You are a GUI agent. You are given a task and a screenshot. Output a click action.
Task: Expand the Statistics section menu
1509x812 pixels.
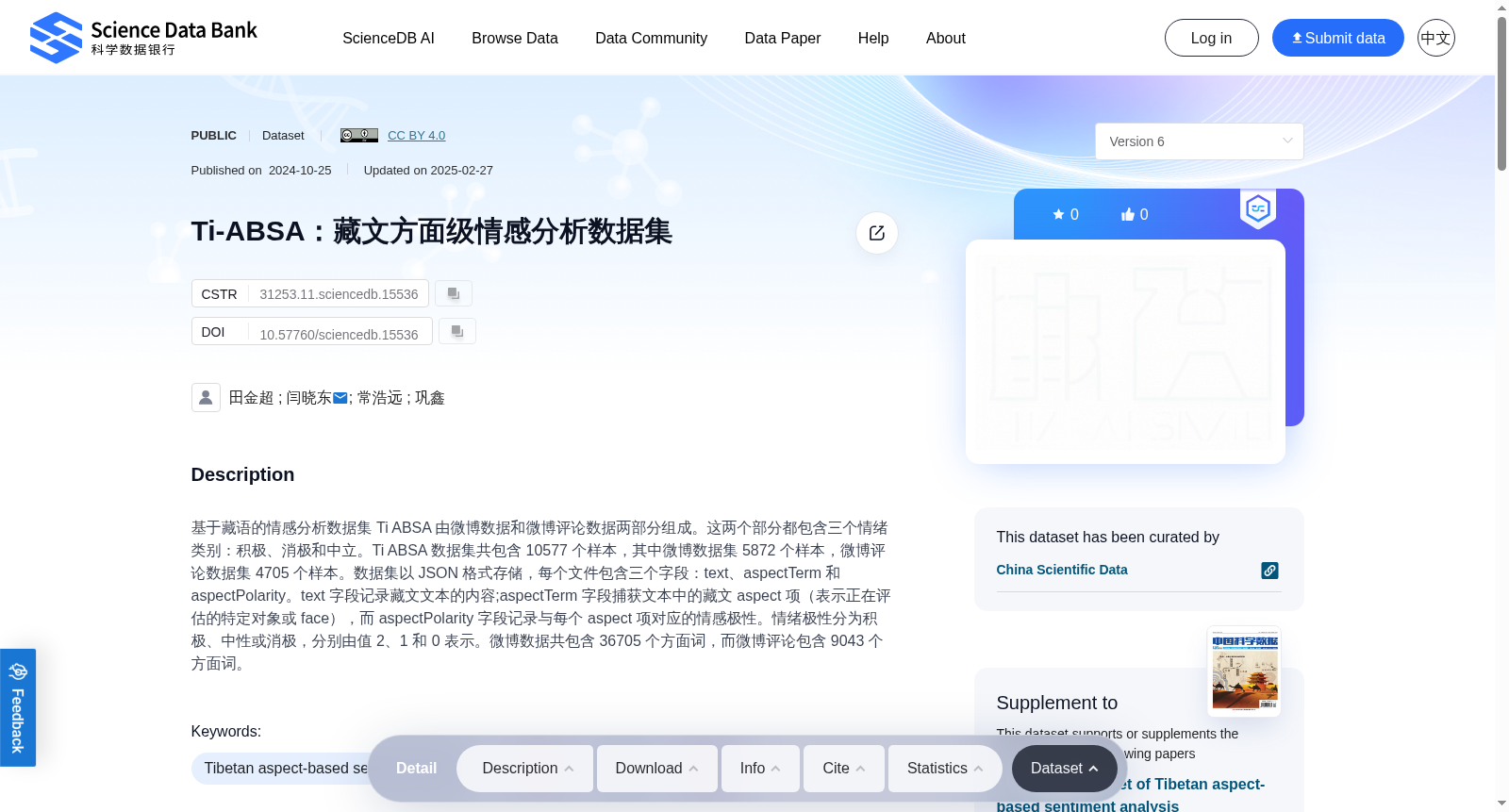(x=945, y=769)
